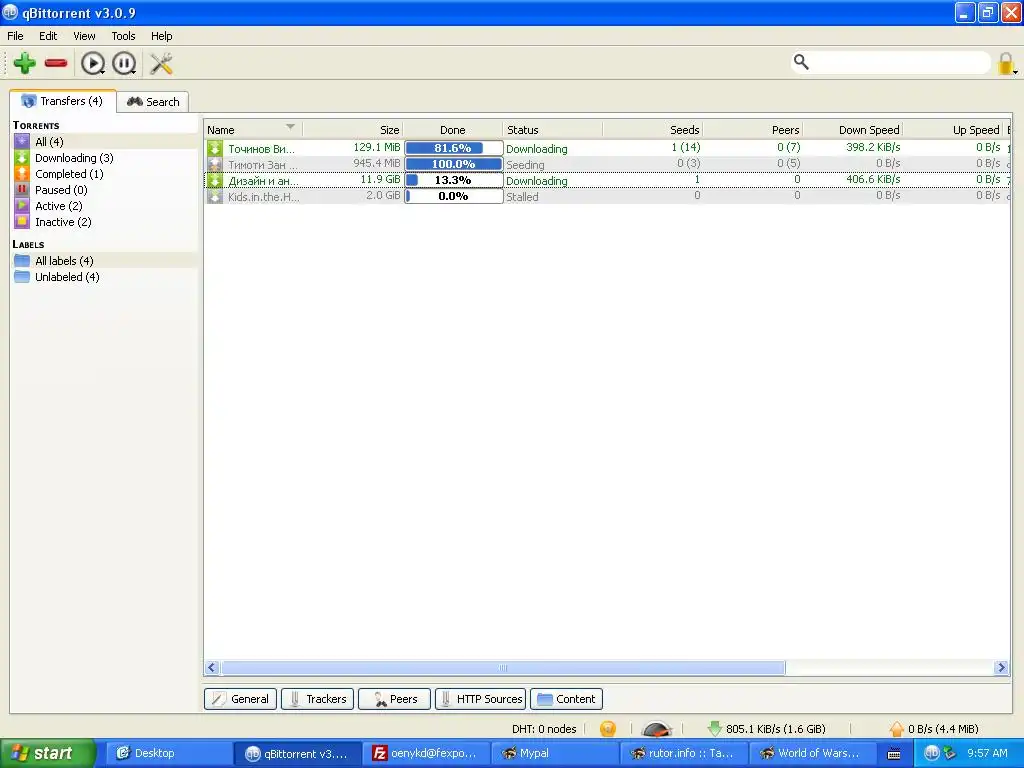Click the yellow connection status icon
This screenshot has width=1024, height=768.
608,729
